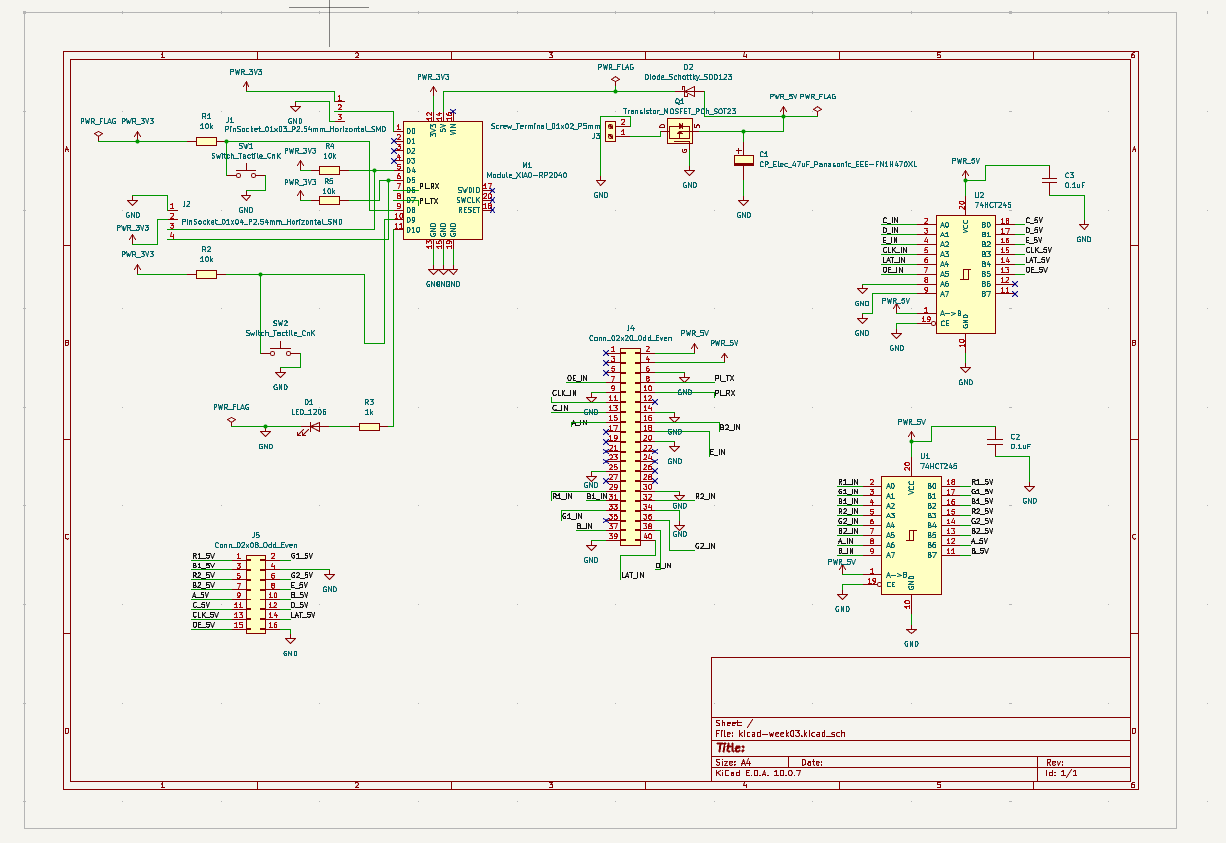Click the RESET pin label on M1

[469, 210]
